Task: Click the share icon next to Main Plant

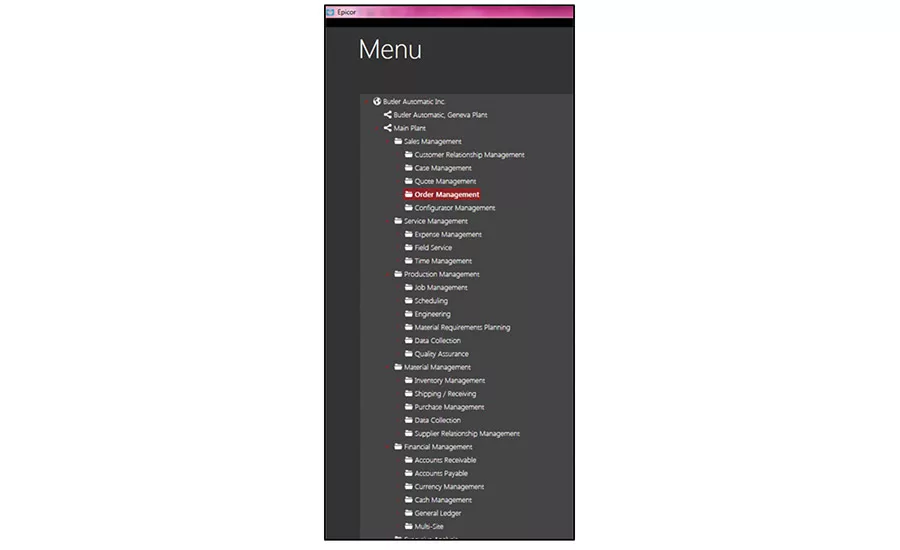Action: (x=387, y=128)
